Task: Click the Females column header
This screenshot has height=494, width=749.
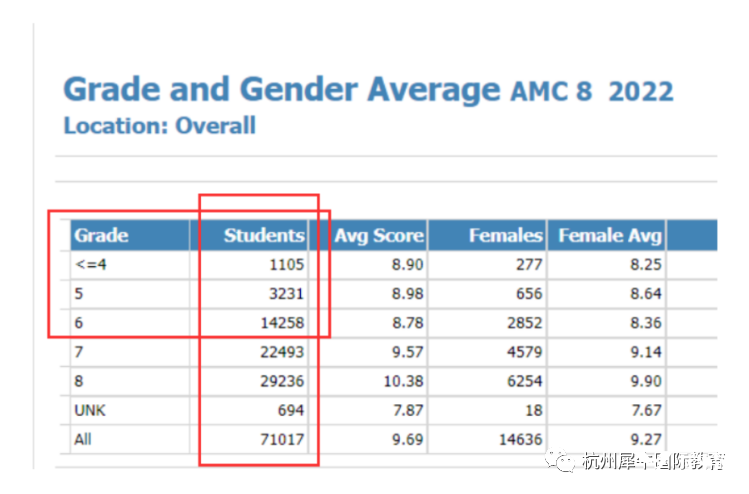Action: point(488,235)
